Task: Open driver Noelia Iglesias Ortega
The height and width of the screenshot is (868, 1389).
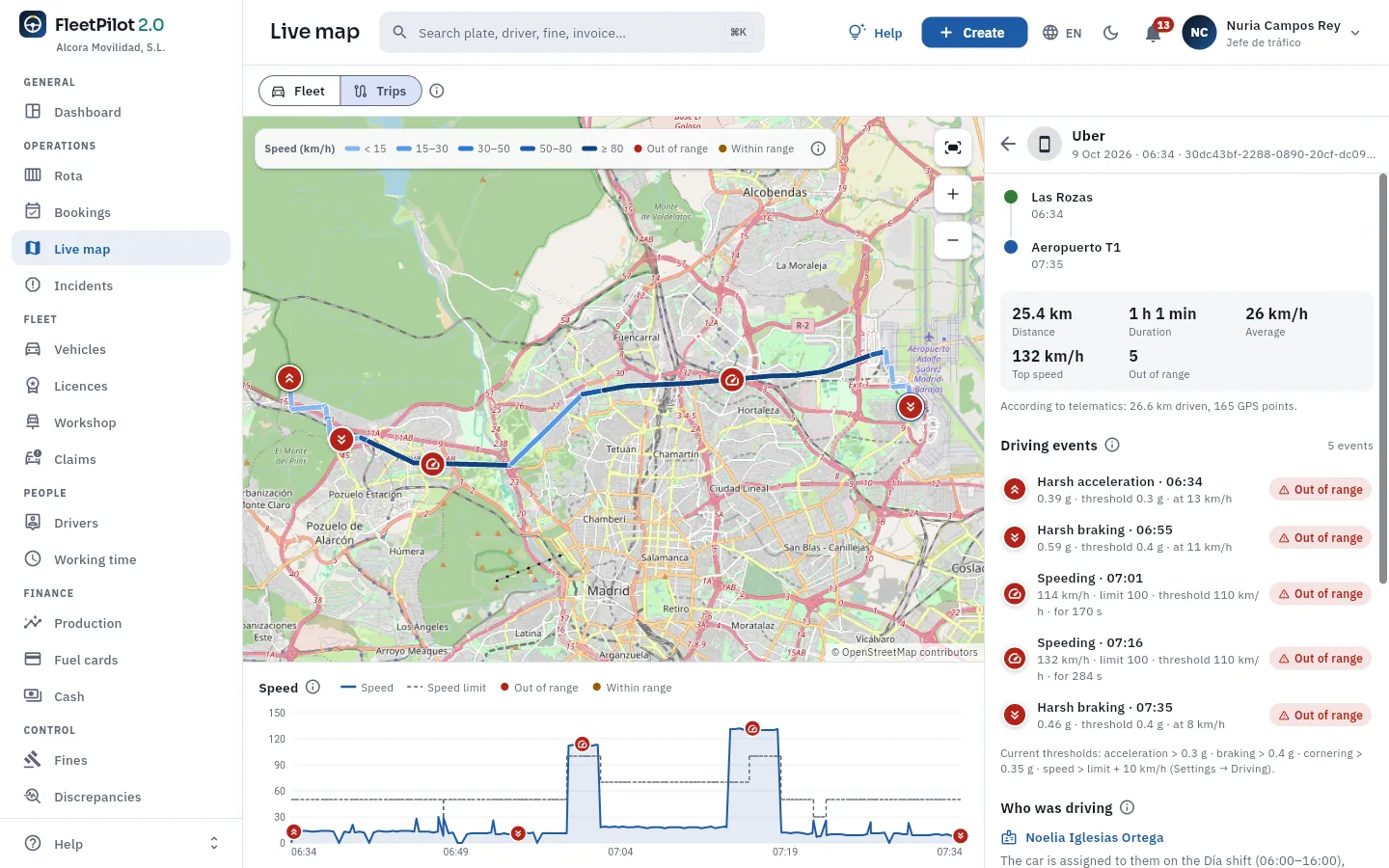Action: click(1094, 837)
